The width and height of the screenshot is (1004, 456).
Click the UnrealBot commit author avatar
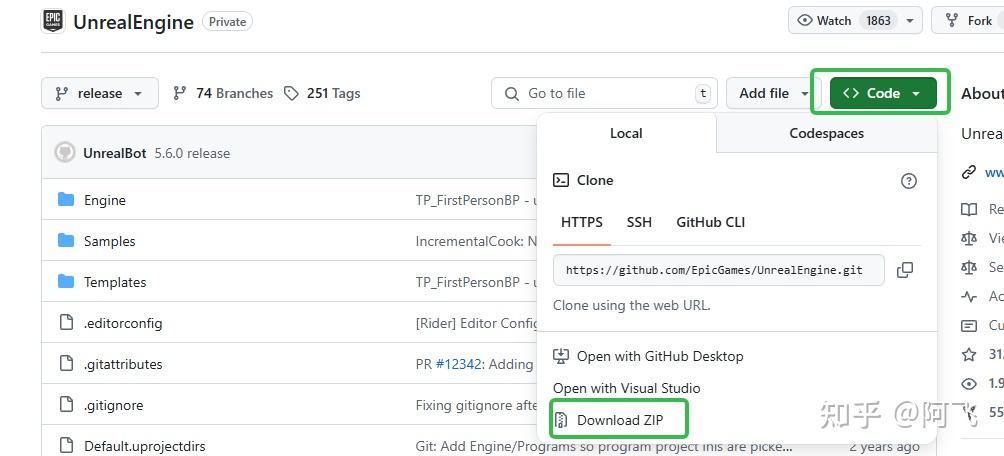point(65,153)
